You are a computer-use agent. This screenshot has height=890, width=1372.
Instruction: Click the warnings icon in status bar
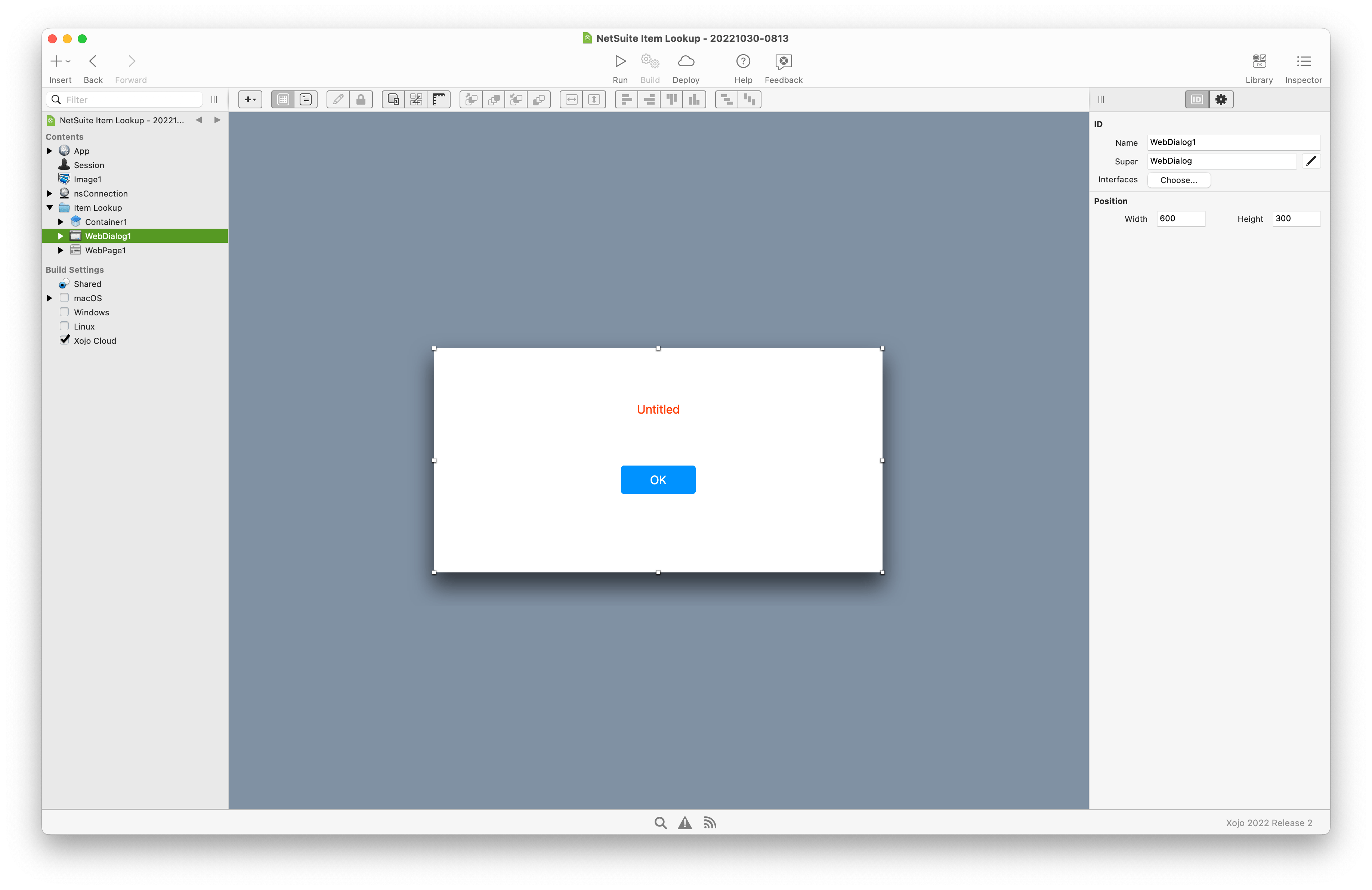pos(685,822)
